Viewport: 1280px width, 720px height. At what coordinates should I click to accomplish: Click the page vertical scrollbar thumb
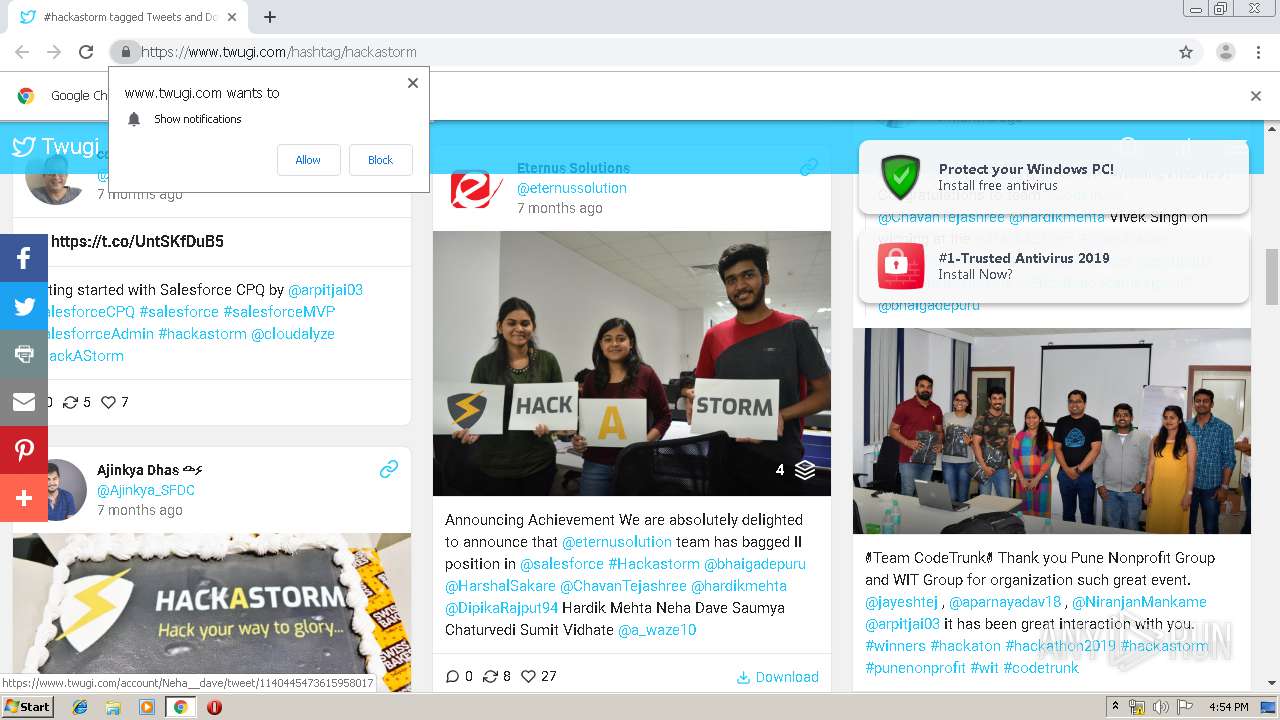pyautogui.click(x=1272, y=275)
